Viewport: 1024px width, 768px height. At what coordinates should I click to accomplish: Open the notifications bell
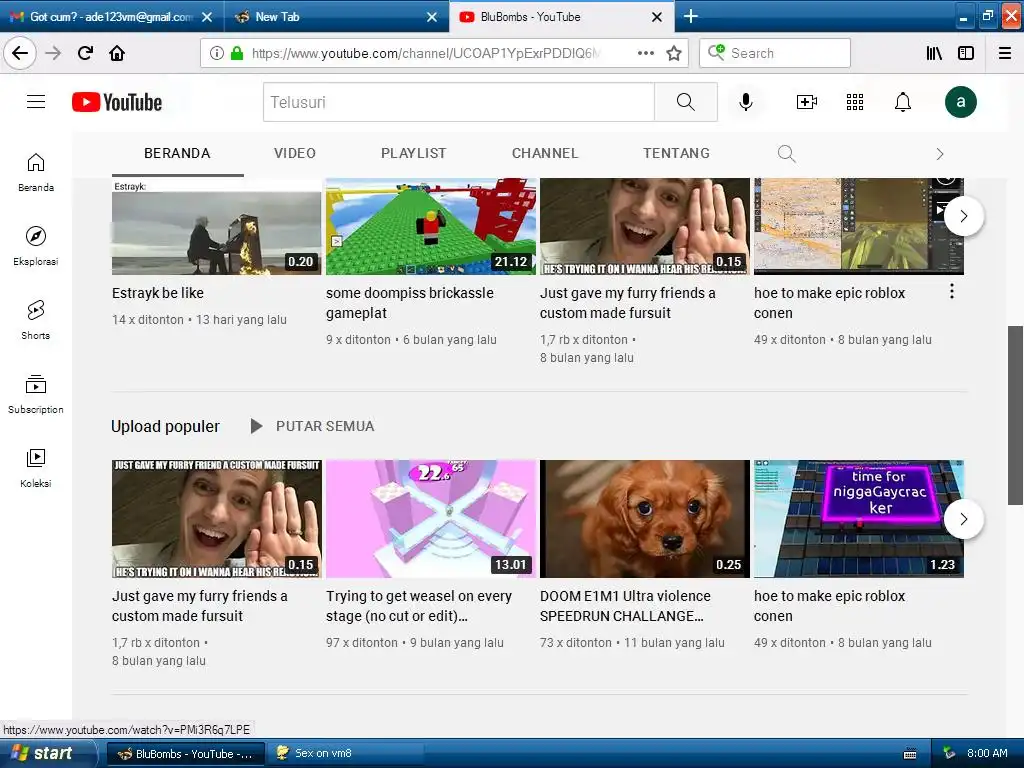coord(903,102)
